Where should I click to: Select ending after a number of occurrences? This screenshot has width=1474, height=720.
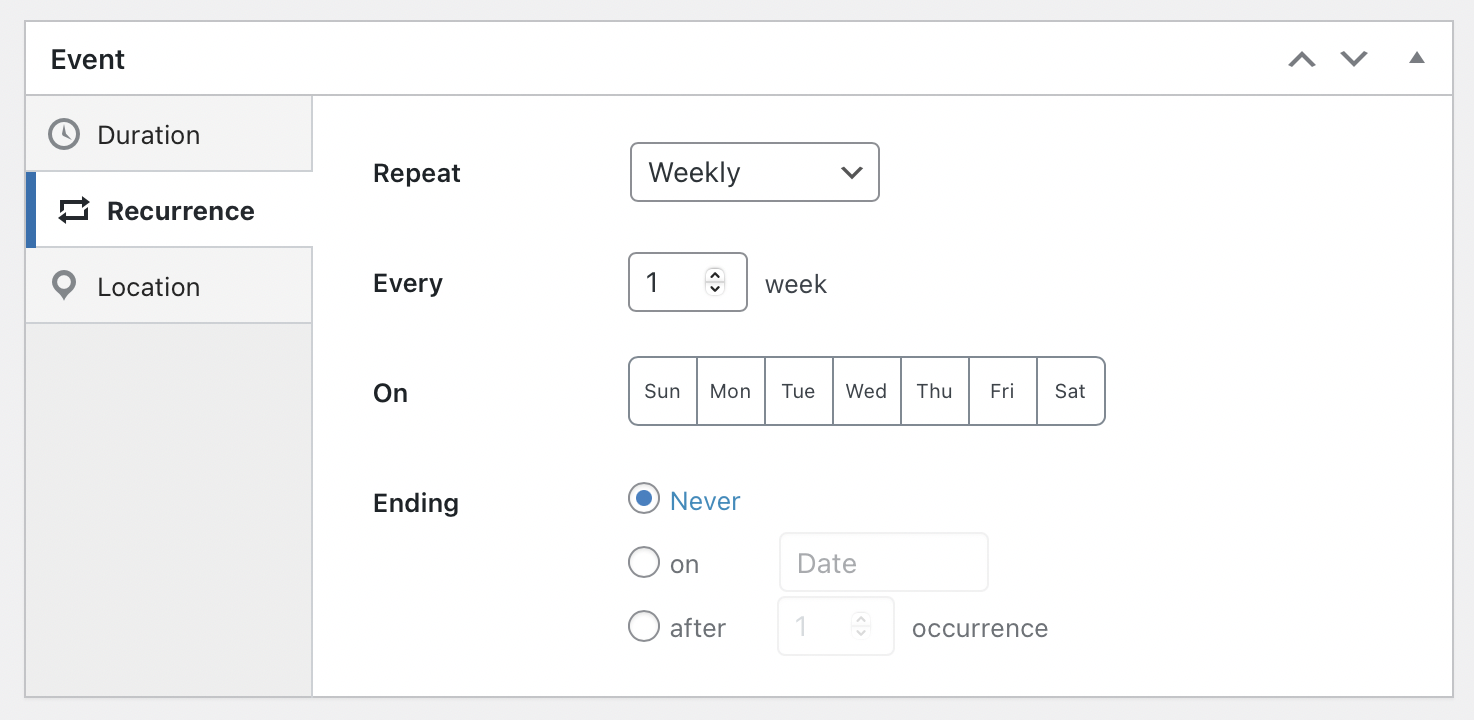644,627
